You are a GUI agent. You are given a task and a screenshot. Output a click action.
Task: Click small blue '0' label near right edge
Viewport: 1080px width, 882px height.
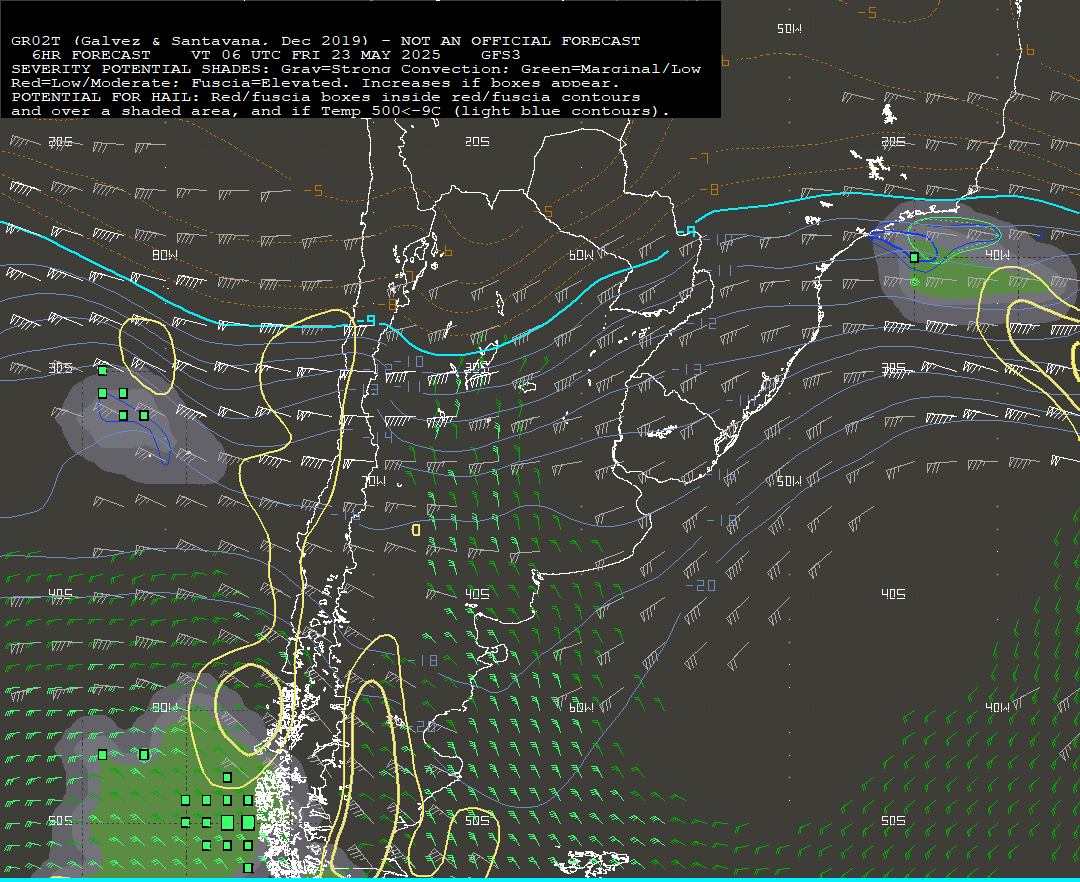1040,236
